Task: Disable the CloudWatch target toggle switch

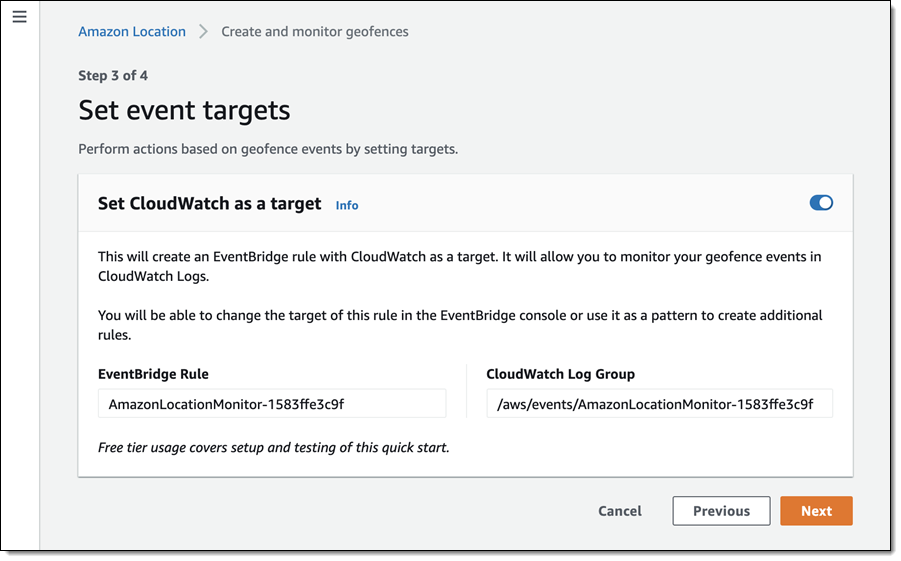Action: [x=821, y=203]
